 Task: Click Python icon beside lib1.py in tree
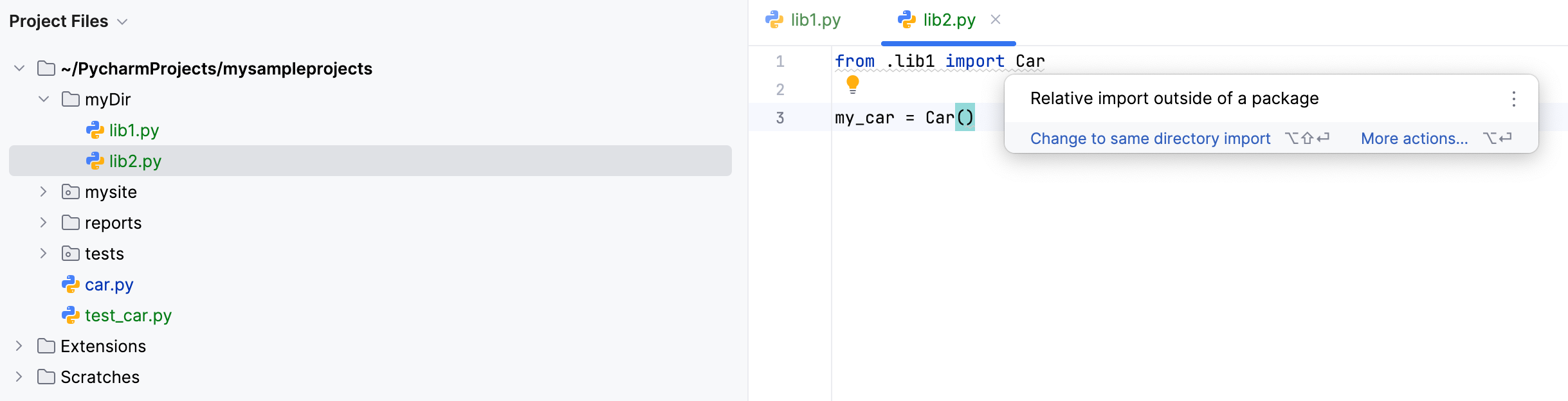click(x=95, y=130)
